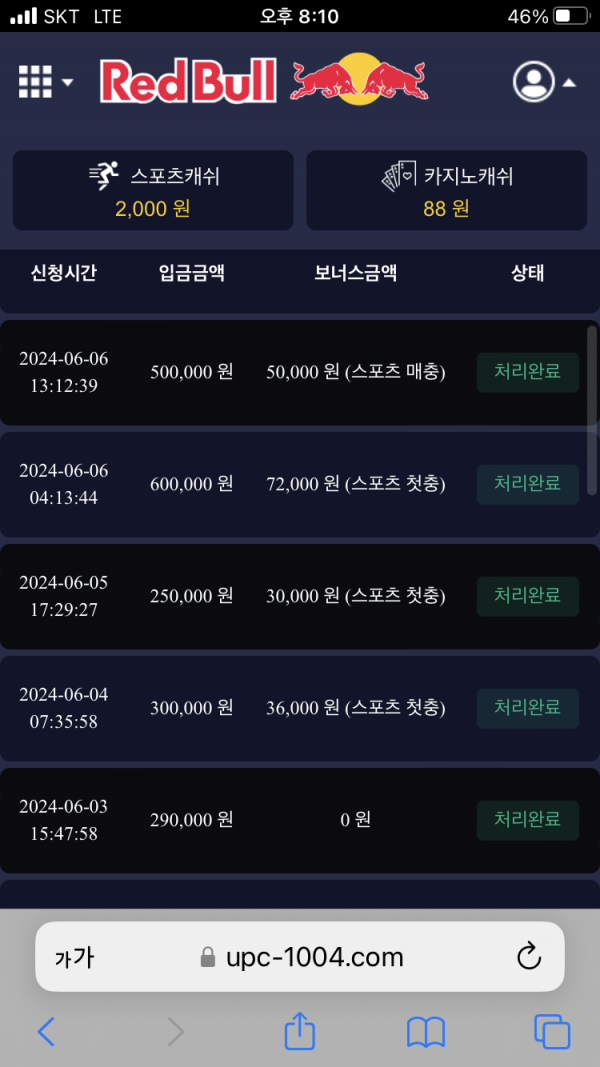Expand the grid menu dropdown arrow
The image size is (600, 1067).
[68, 82]
